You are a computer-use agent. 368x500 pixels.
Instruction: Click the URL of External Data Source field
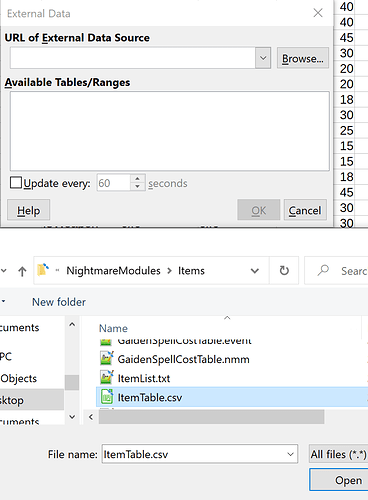(x=133, y=58)
